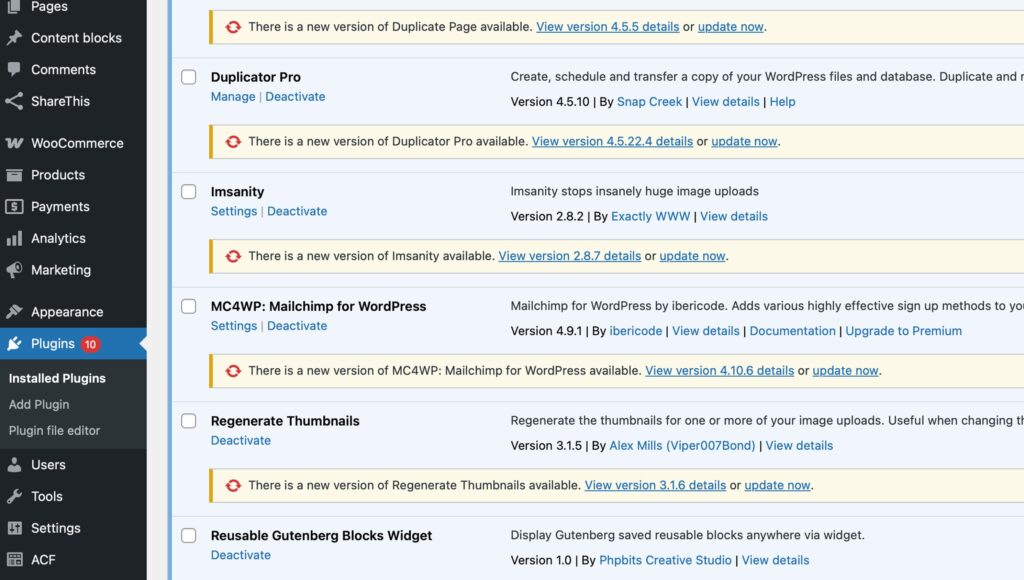This screenshot has width=1024, height=580.
Task: Click the WooCommerce logo icon
Action: click(x=14, y=143)
